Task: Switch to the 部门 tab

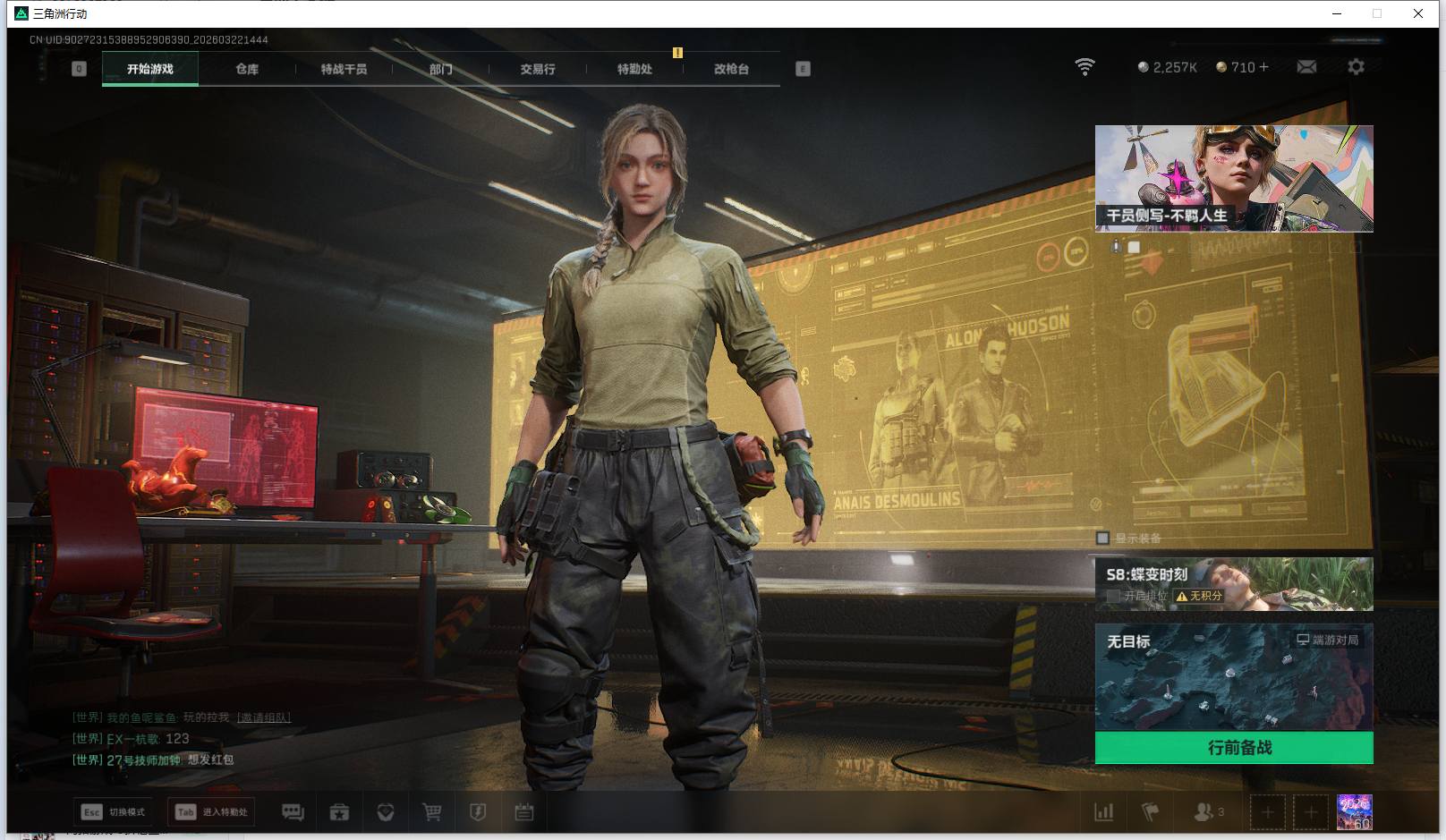Action: click(x=440, y=69)
